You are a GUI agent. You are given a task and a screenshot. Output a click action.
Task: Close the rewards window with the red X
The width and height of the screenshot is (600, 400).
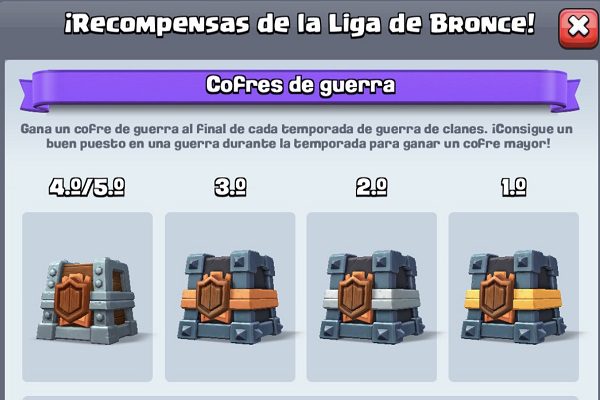(x=579, y=28)
